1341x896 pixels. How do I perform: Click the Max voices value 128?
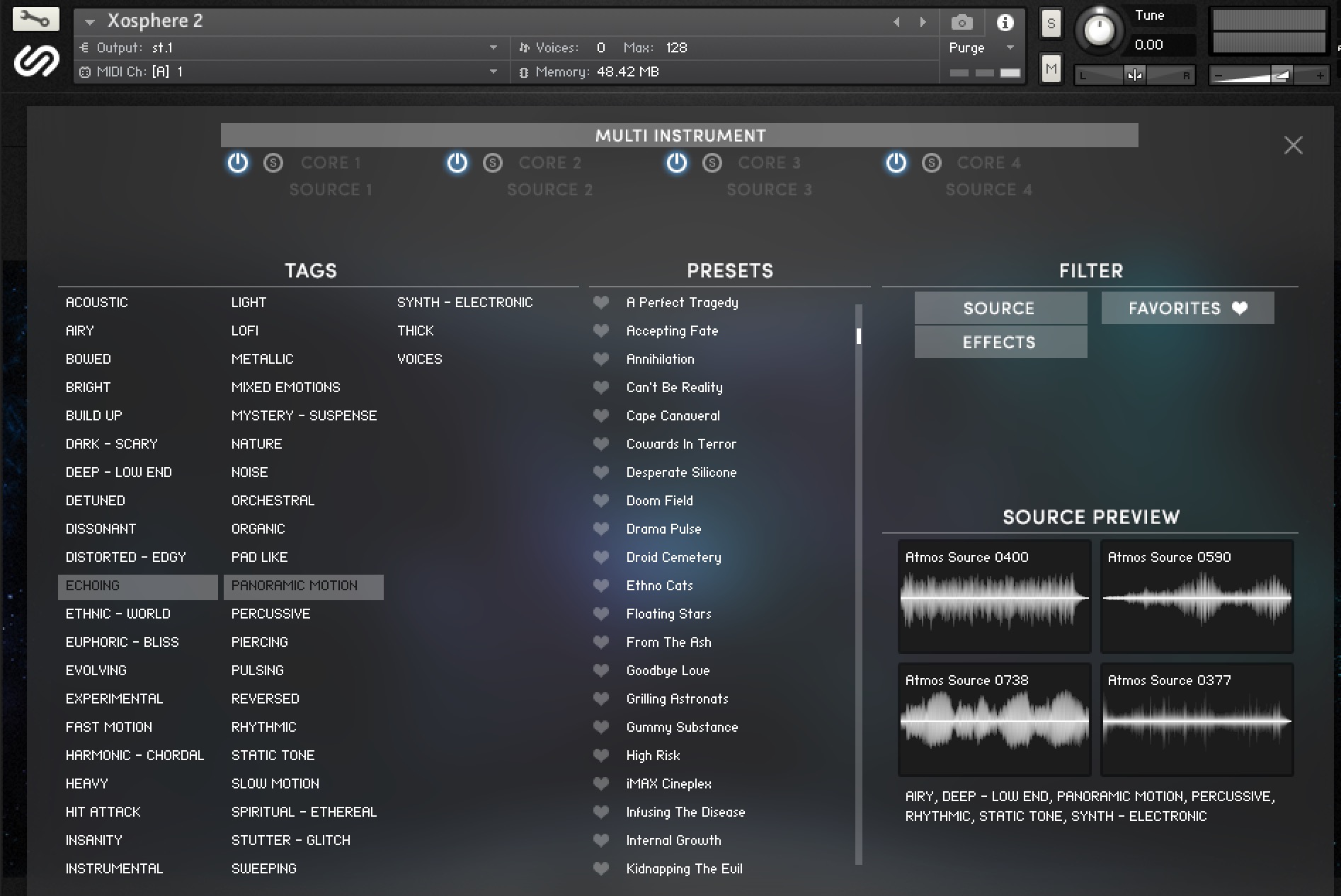(676, 47)
